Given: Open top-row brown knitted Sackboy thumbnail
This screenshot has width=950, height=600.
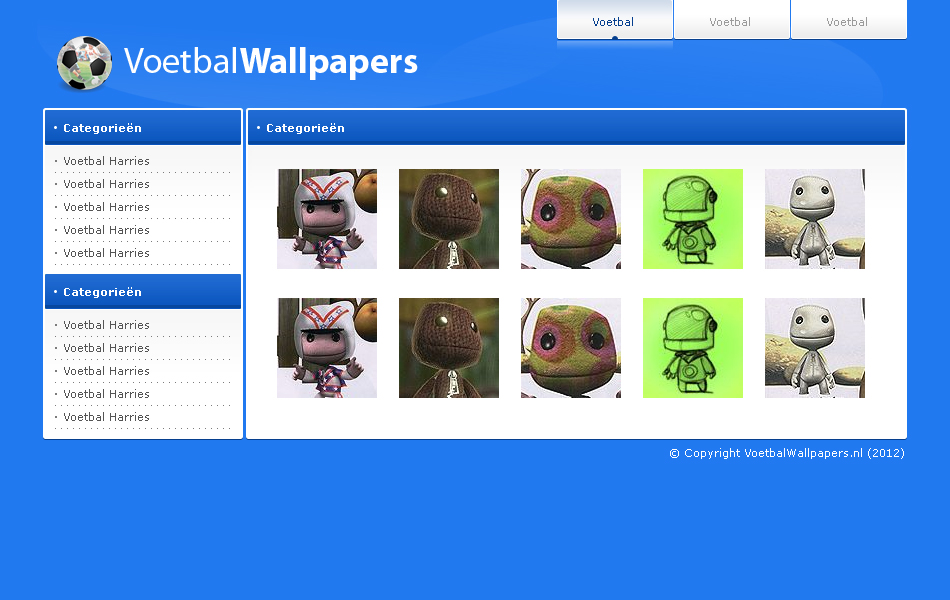Looking at the screenshot, I should (x=449, y=219).
